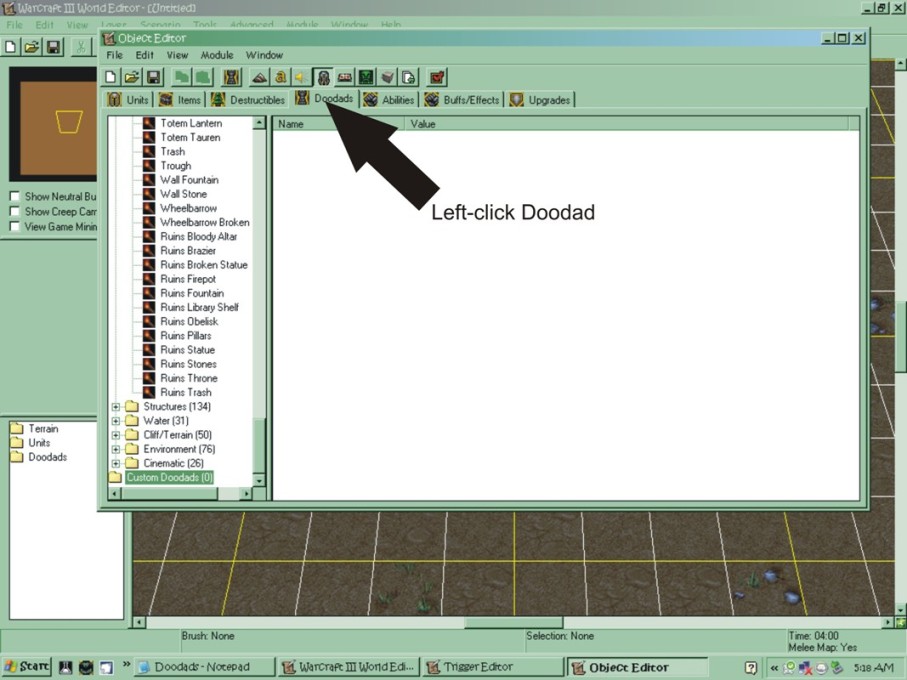Click Save disk icon in Object Editor toolbar
907x680 pixels.
pyautogui.click(x=153, y=77)
